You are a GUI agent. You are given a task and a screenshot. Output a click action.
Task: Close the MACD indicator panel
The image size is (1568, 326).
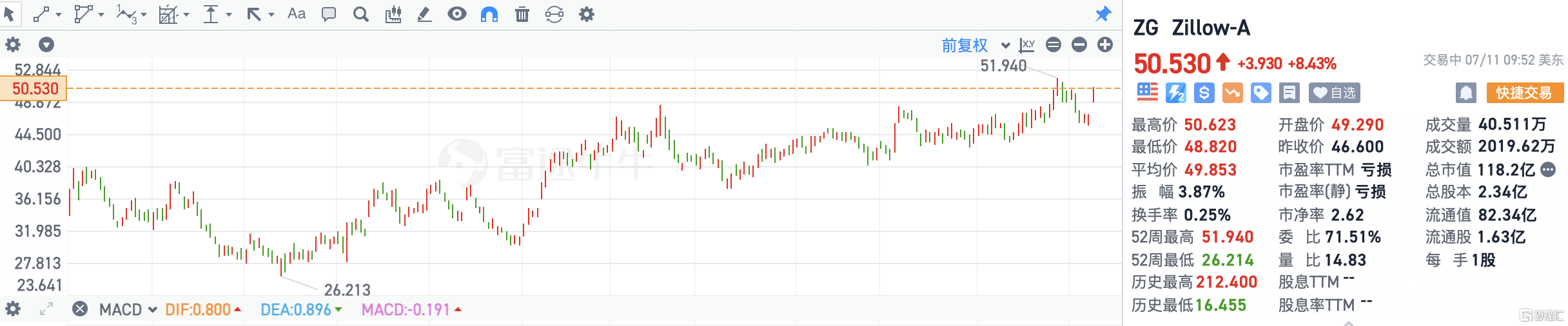[x=80, y=309]
